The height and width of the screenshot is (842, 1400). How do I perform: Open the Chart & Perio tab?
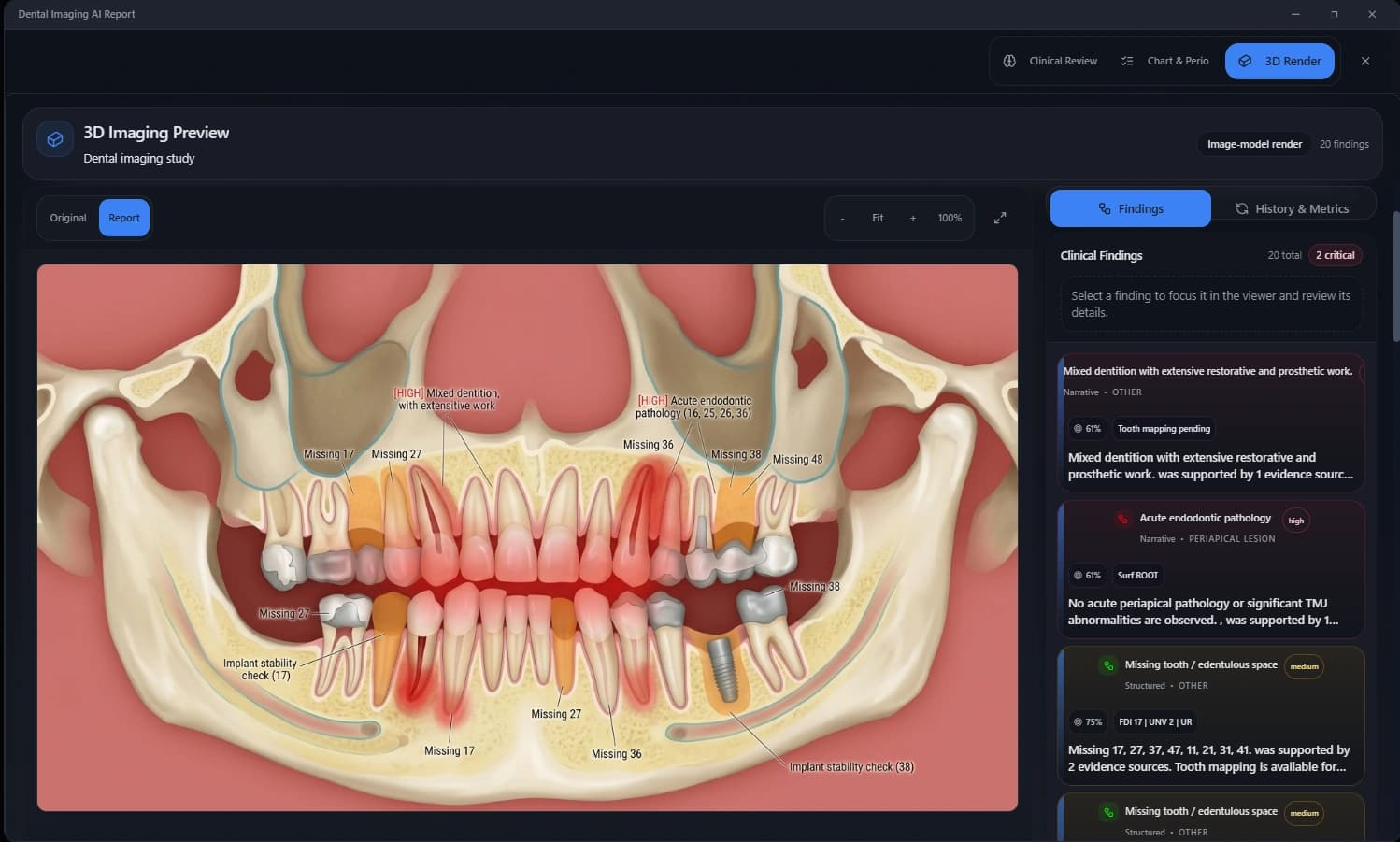(x=1165, y=61)
